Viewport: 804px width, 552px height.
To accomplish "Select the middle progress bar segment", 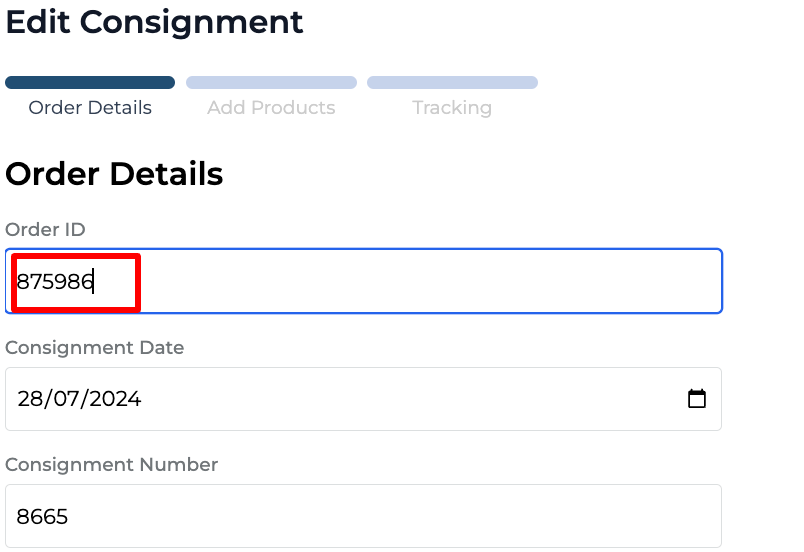I will pos(271,83).
